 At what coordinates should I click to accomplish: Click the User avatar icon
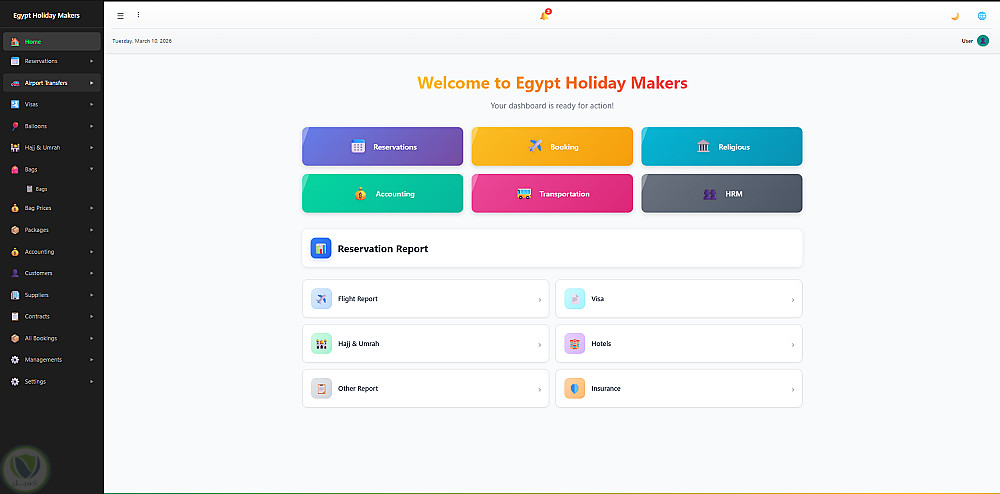click(x=983, y=41)
